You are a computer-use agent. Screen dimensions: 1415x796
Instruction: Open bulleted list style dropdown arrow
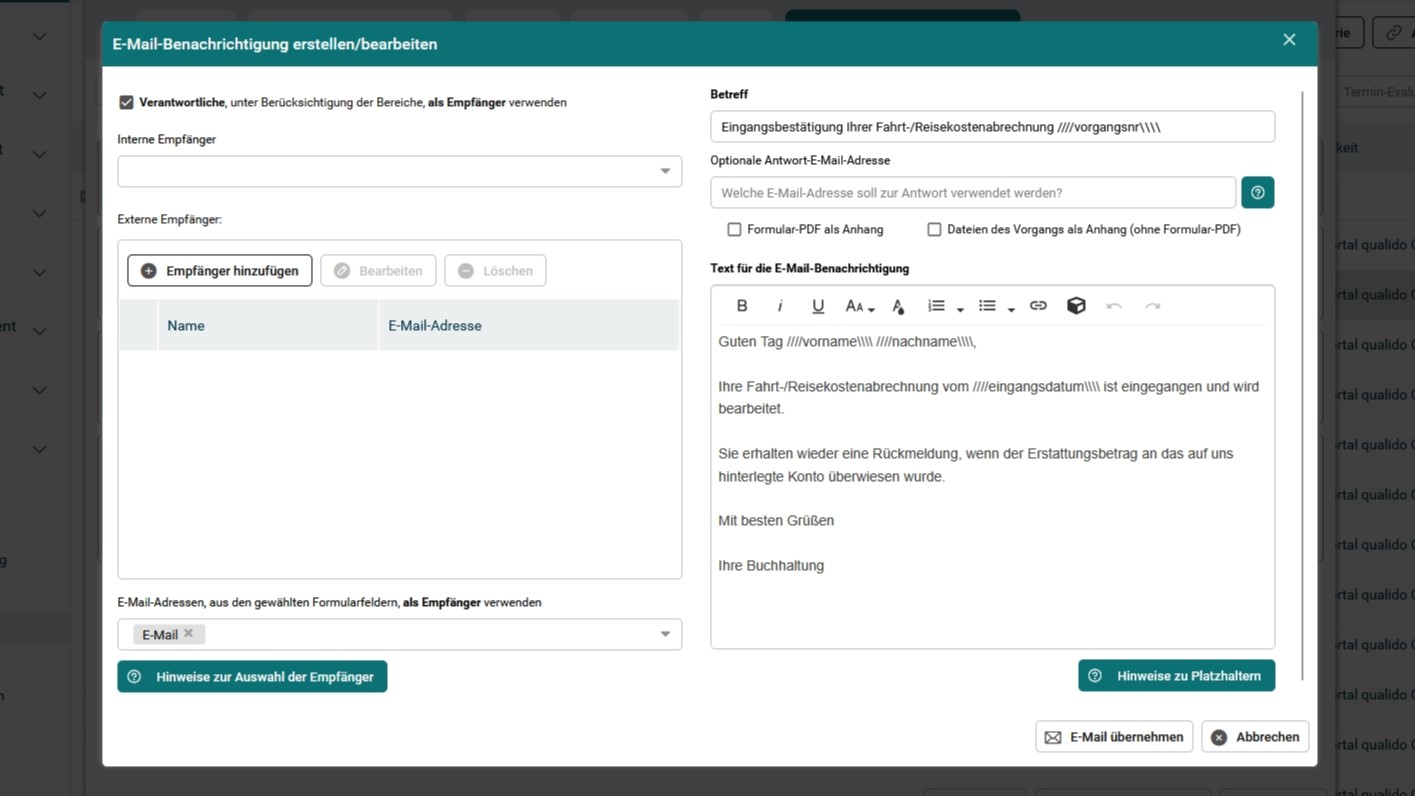click(x=1011, y=309)
